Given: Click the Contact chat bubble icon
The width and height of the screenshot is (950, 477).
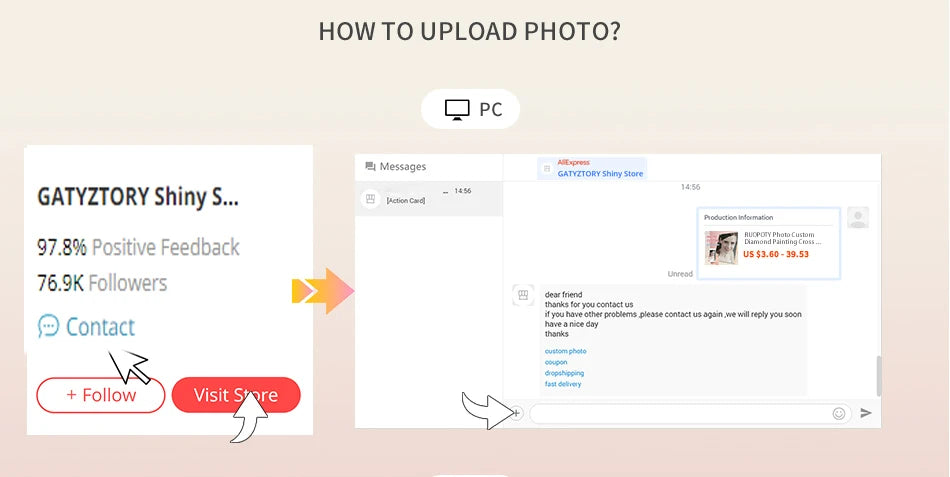Looking at the screenshot, I should tap(48, 326).
